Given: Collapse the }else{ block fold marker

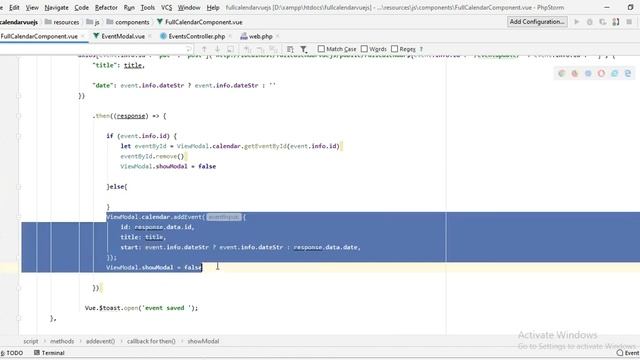Looking at the screenshot, I should pos(18,187).
